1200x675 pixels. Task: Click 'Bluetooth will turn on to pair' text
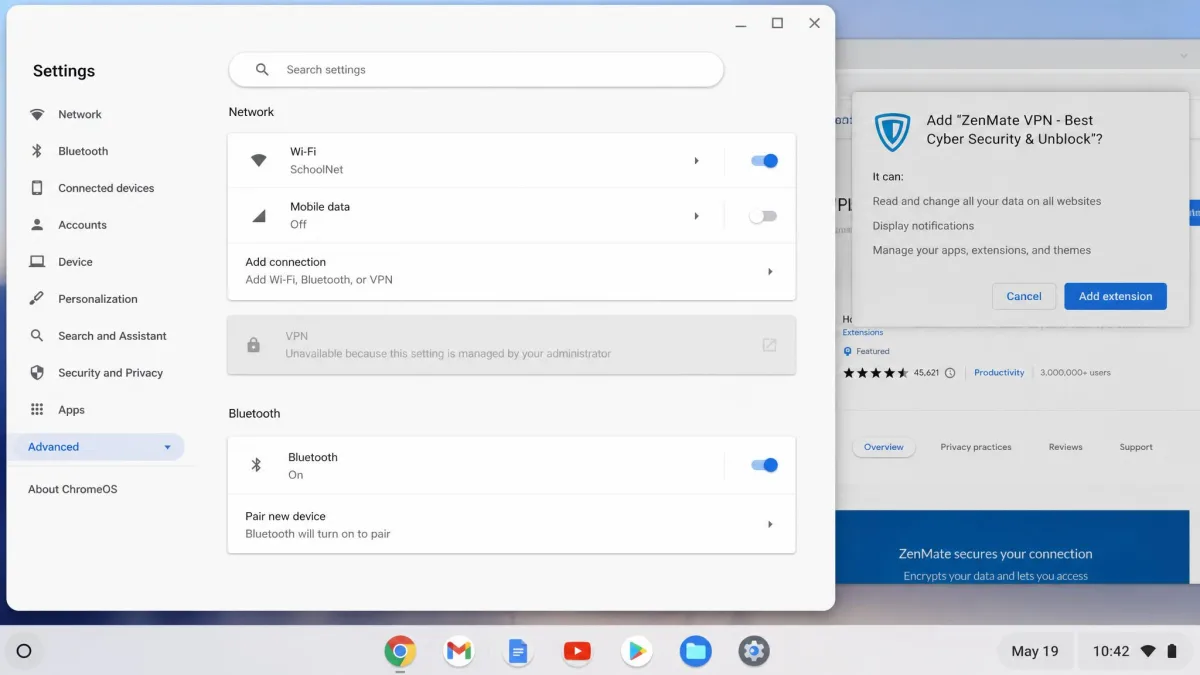pos(318,534)
